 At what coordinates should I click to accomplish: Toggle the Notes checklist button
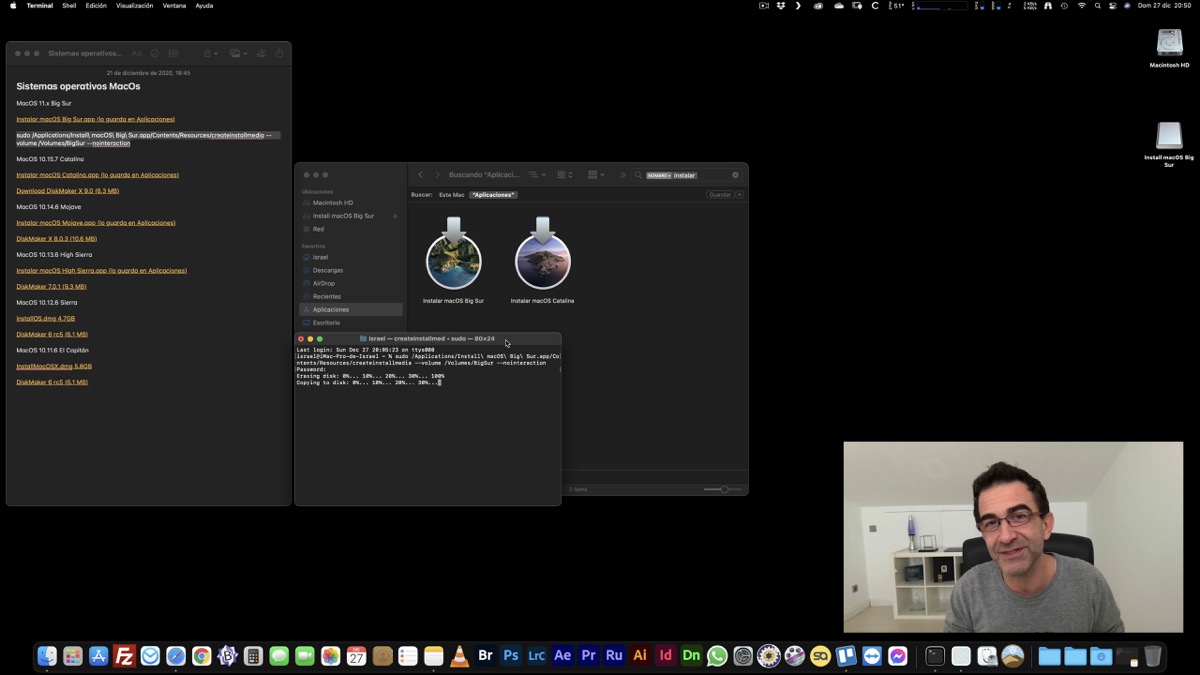[155, 53]
